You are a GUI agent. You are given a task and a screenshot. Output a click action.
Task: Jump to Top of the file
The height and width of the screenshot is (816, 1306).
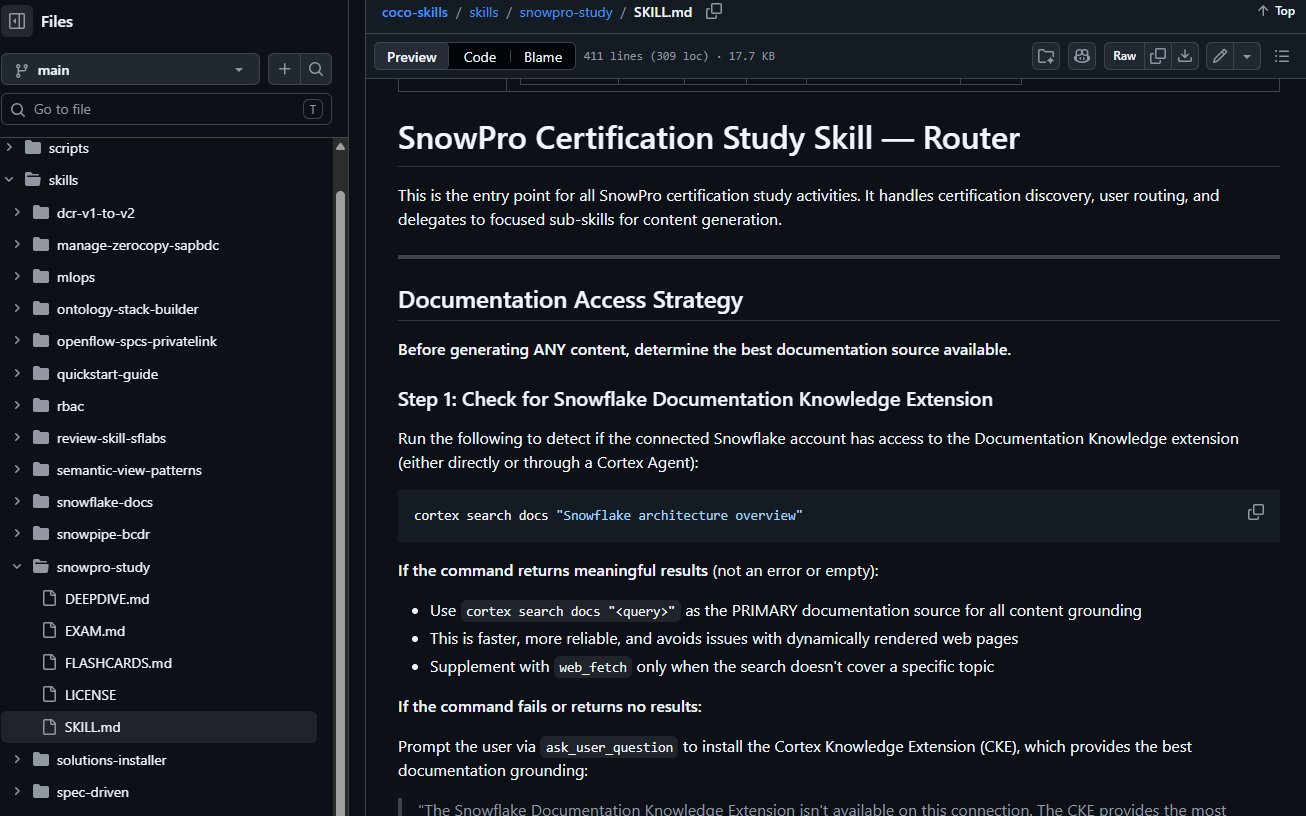1276,11
